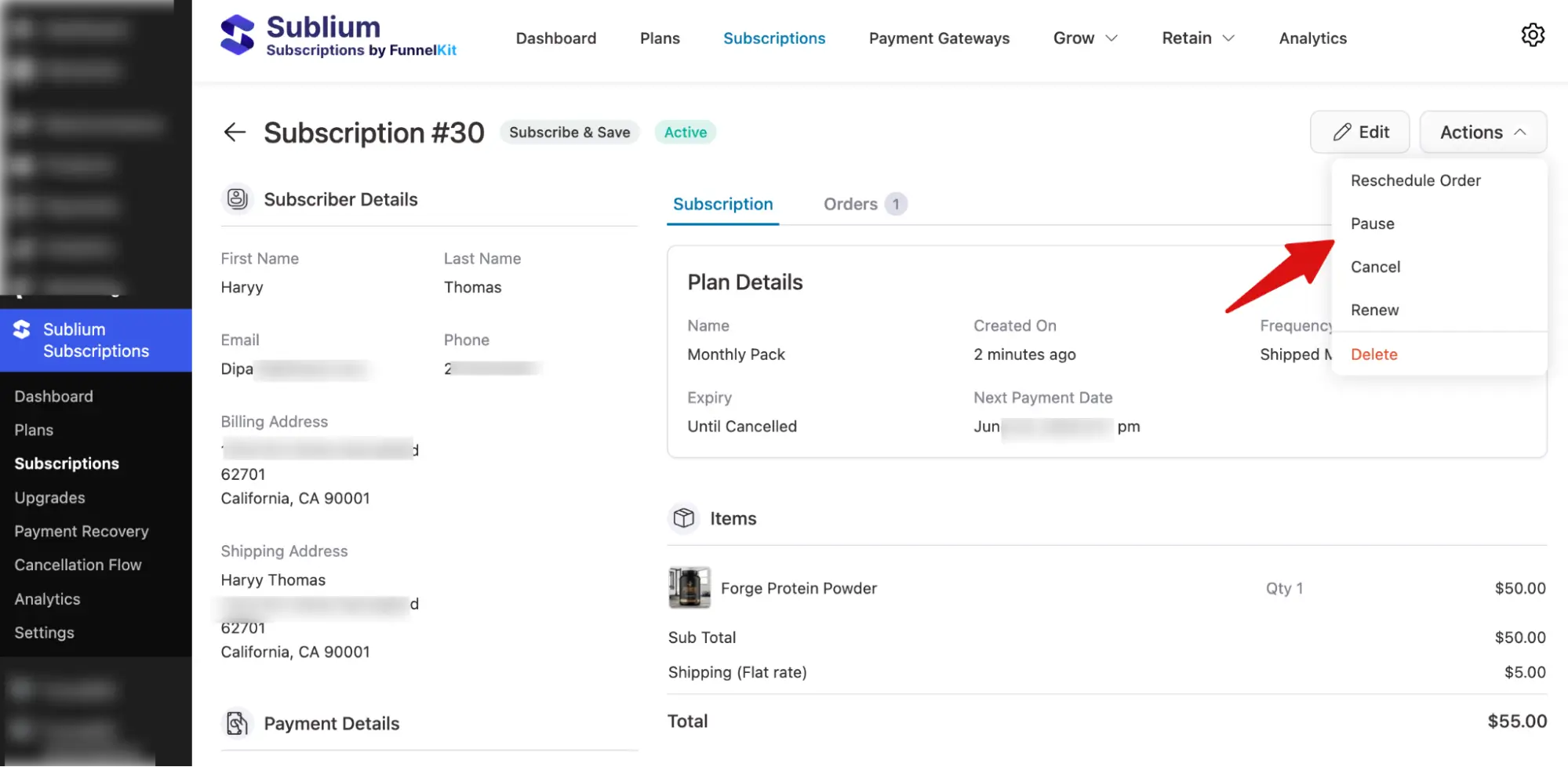Viewport: 1568px width, 767px height.
Task: Click the Edit button
Action: tap(1359, 132)
